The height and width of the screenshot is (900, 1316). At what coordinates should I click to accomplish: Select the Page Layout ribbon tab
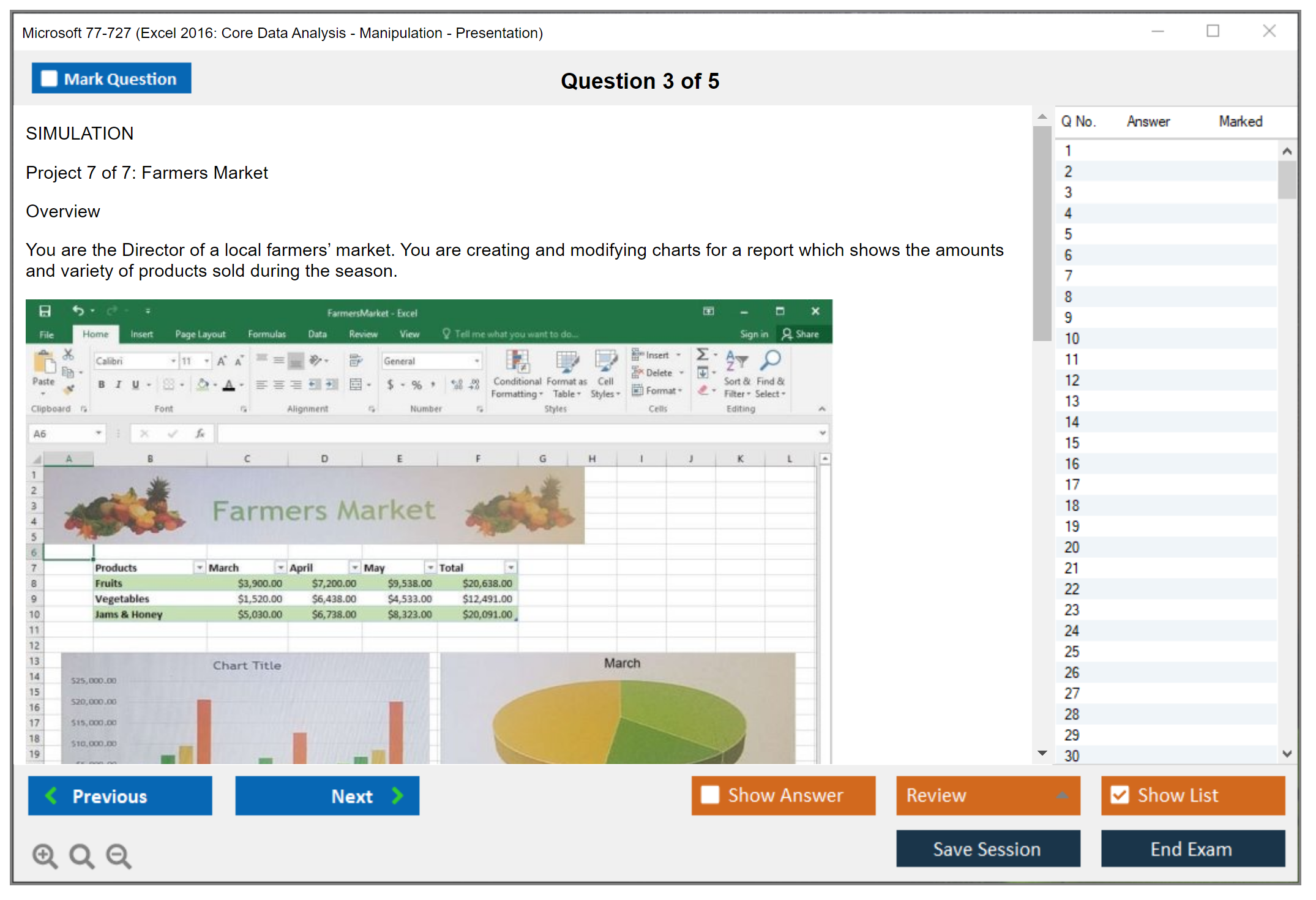pyautogui.click(x=200, y=334)
